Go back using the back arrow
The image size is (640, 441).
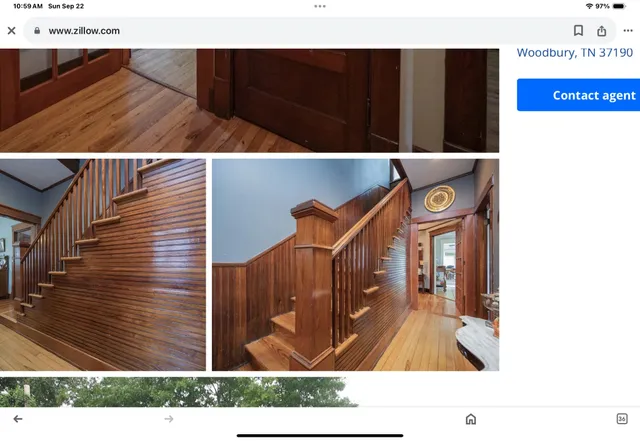tap(18, 419)
